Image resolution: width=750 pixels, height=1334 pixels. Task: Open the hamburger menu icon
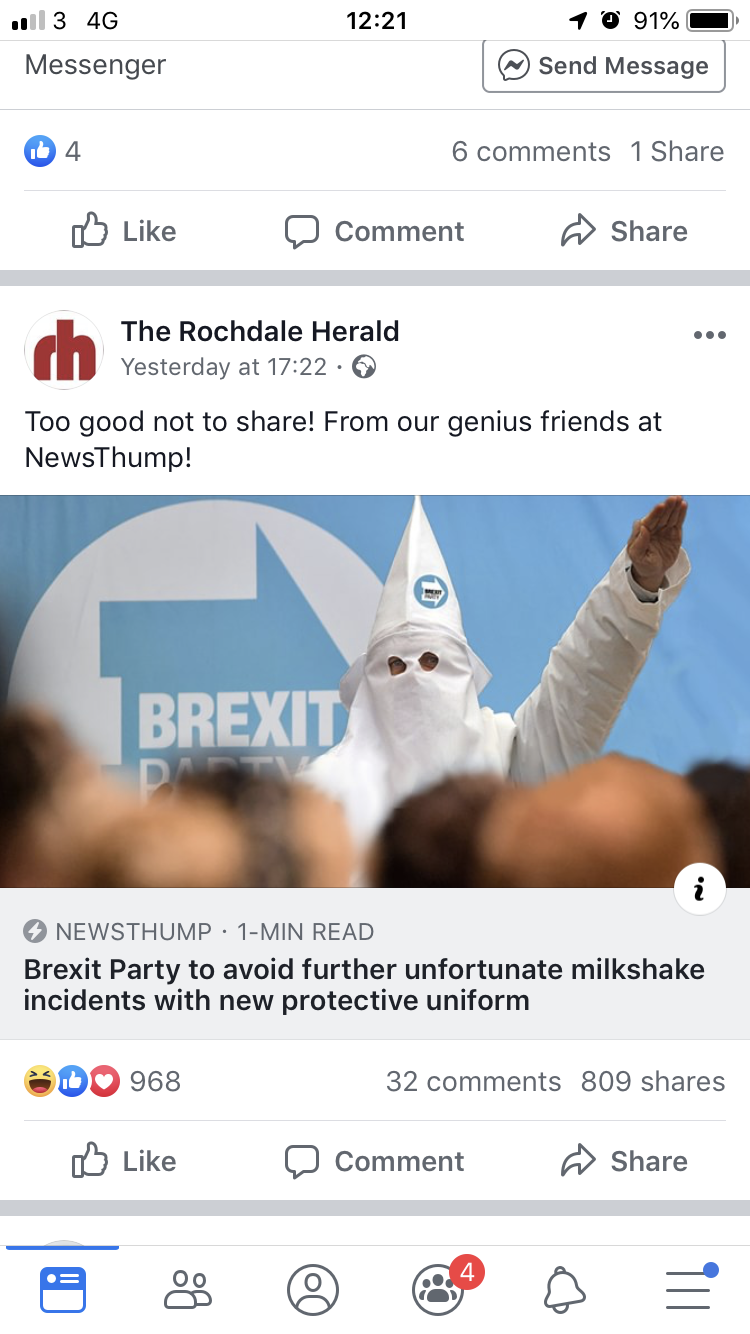[690, 1288]
